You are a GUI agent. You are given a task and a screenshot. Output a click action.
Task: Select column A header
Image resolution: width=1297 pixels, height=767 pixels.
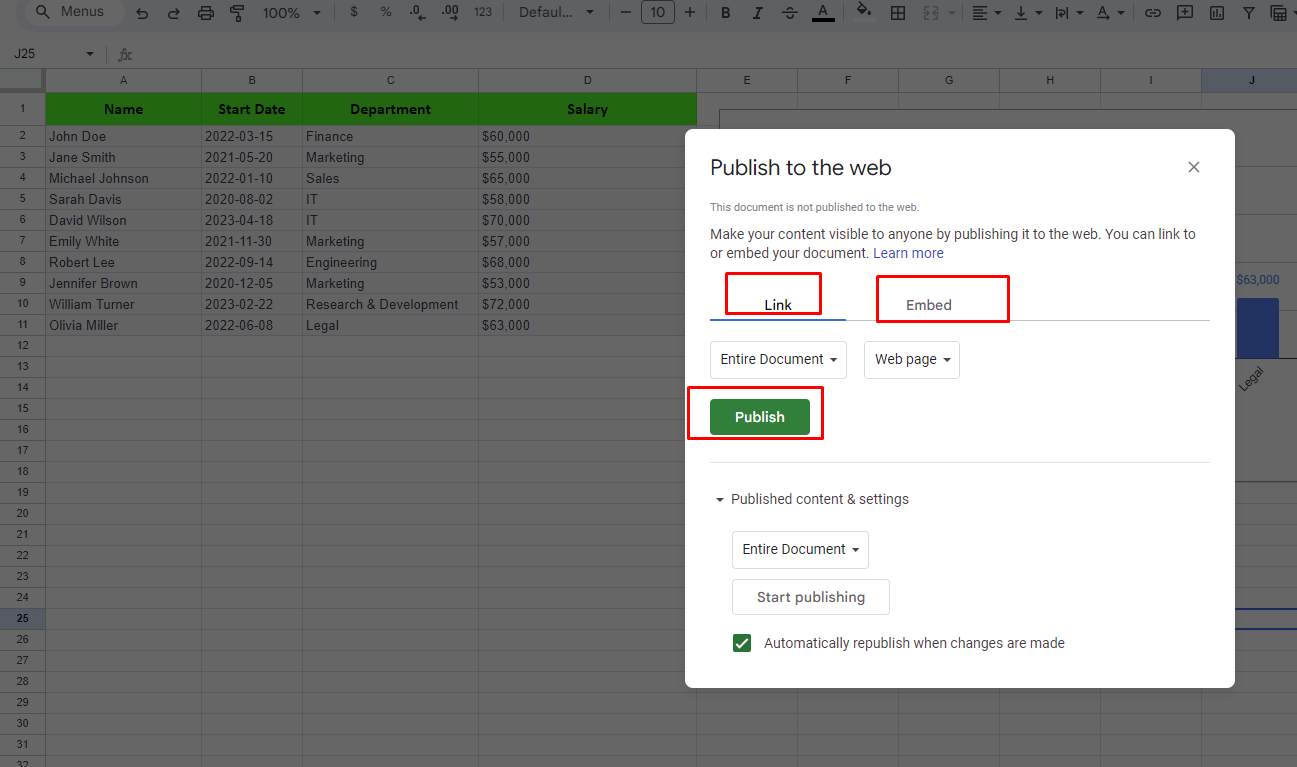click(124, 80)
